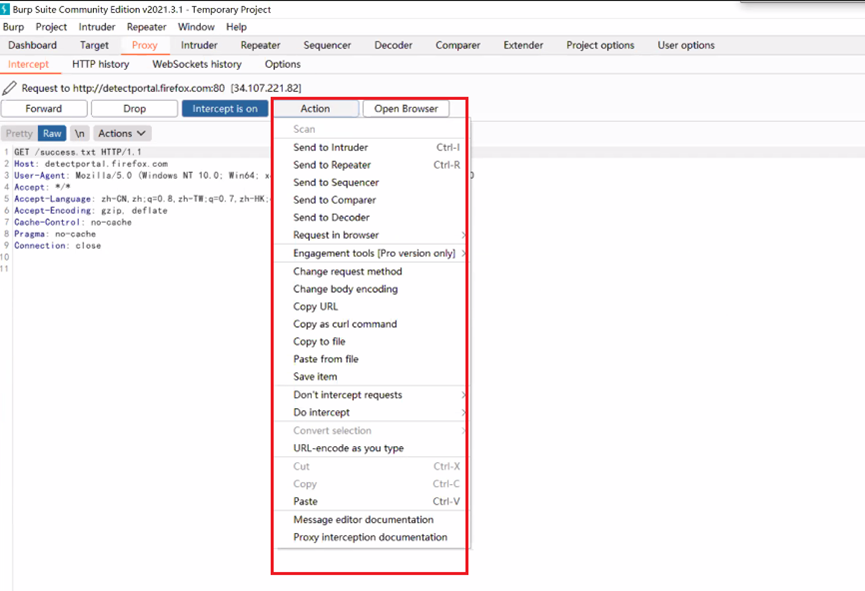Open the Comparer tab
The image size is (865, 591).
(x=458, y=45)
